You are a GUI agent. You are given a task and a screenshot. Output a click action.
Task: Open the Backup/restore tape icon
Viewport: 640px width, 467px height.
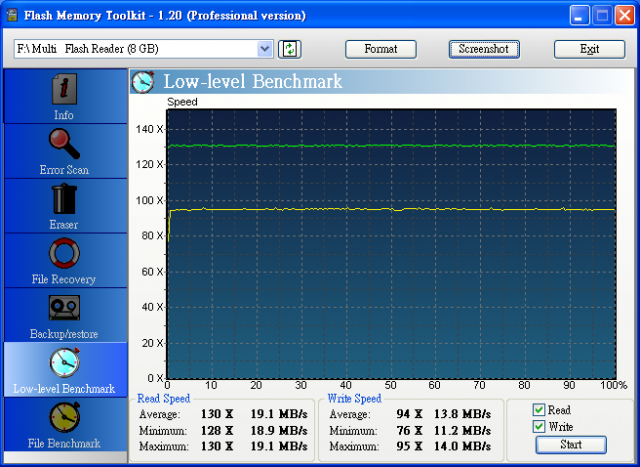pyautogui.click(x=64, y=308)
